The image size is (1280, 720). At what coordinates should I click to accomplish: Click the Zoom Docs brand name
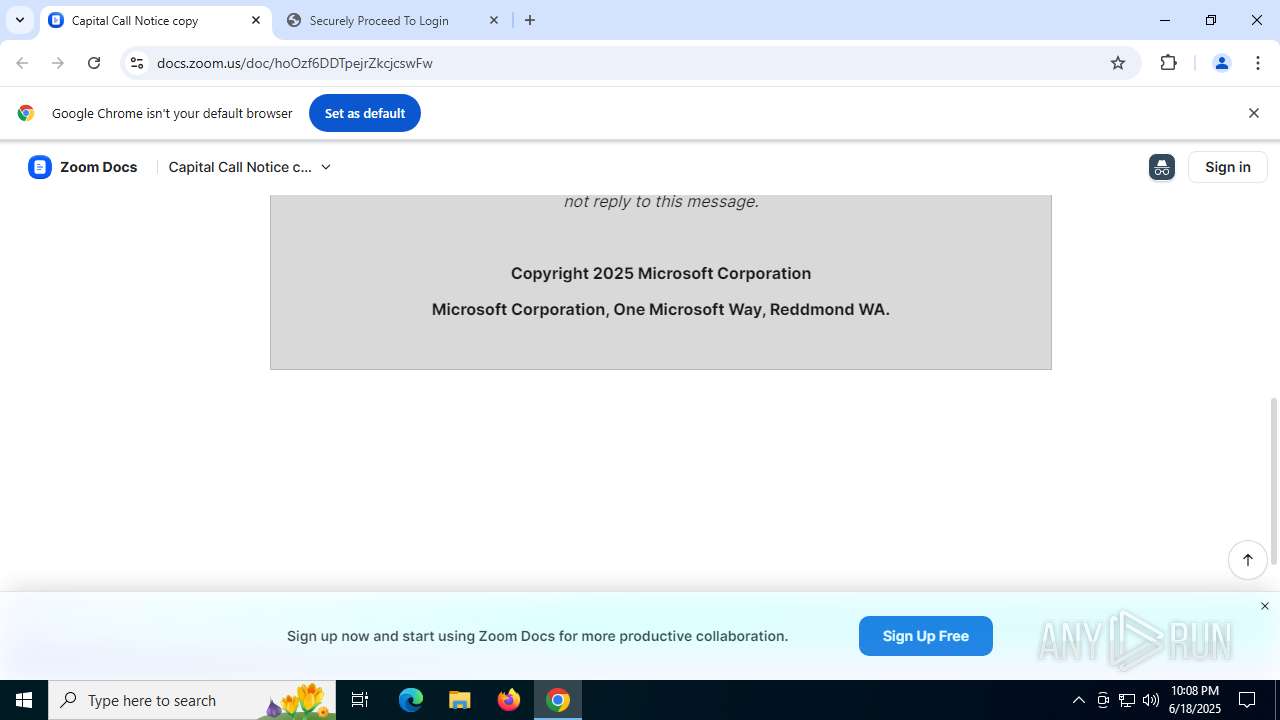point(98,167)
